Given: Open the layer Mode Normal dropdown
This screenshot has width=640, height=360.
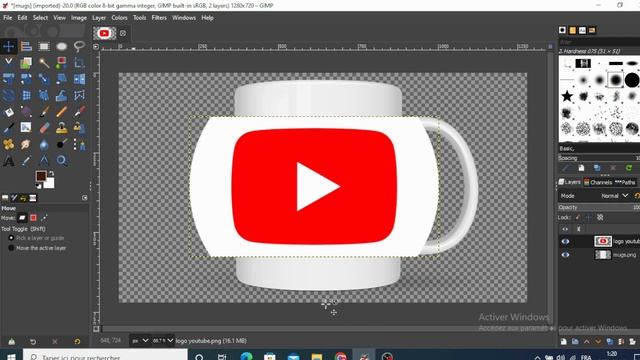Looking at the screenshot, I should 614,196.
